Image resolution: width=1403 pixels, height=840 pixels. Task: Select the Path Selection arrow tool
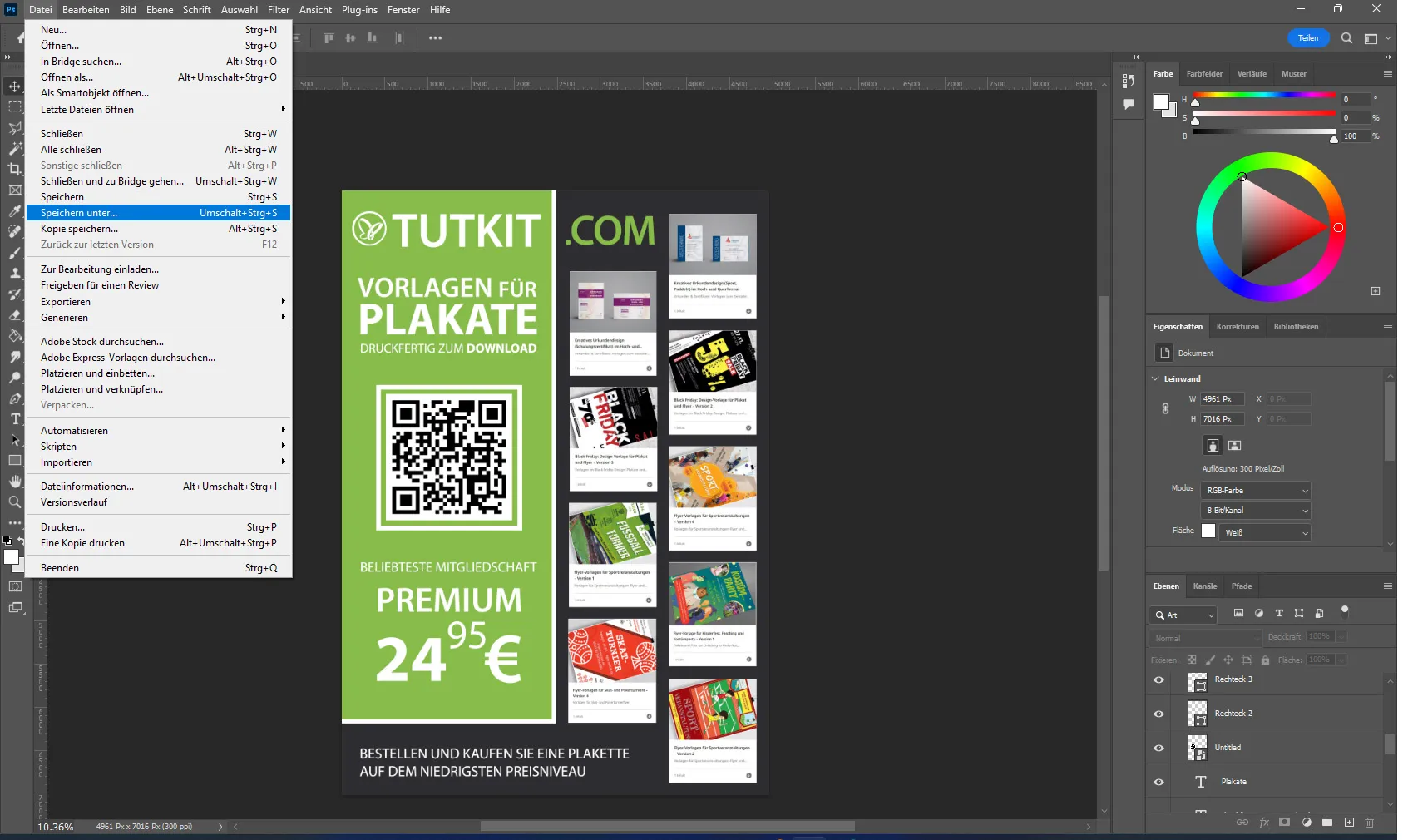pos(15,440)
